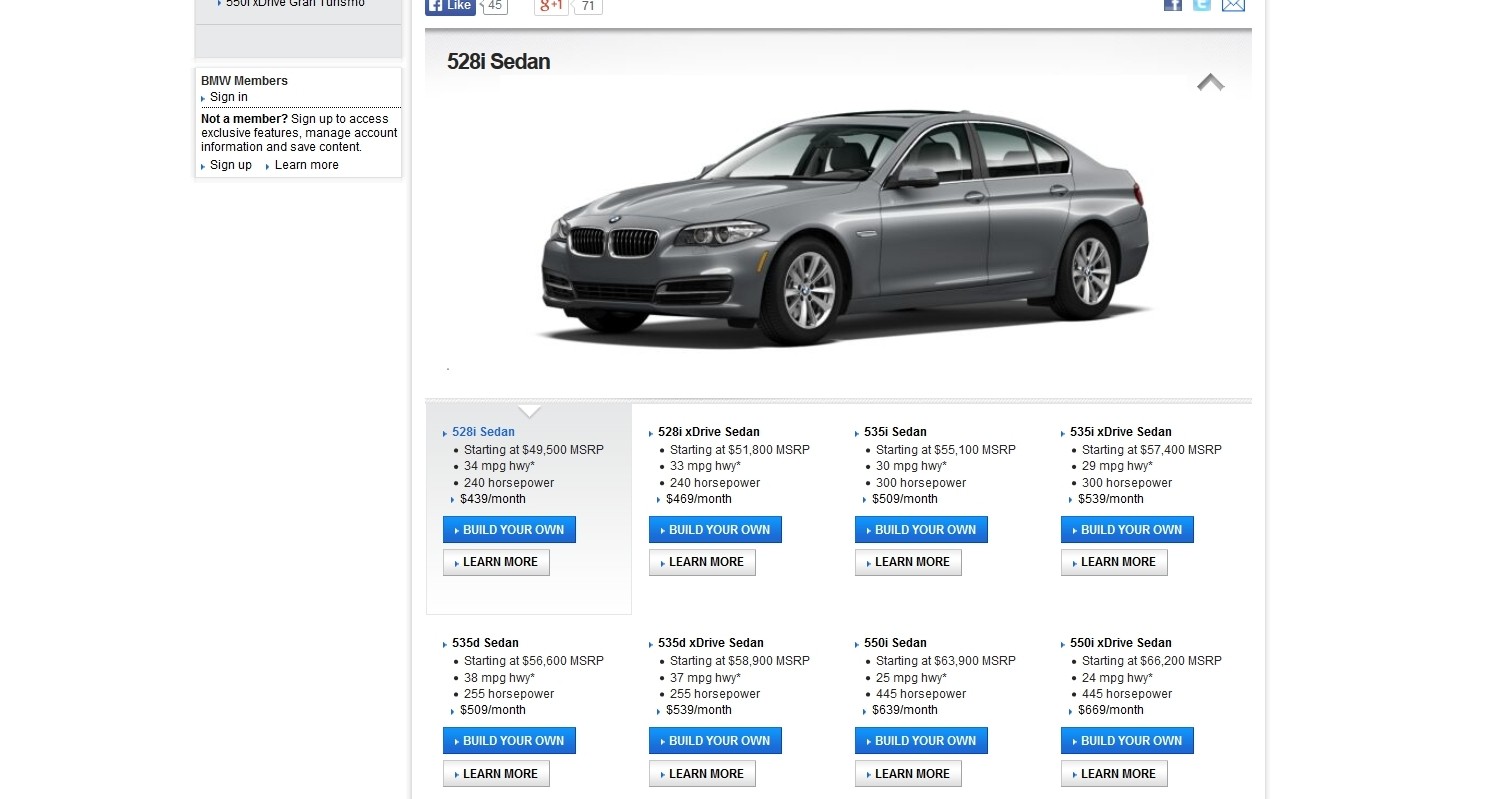Screen dimensions: 1507x799
Task: Click the Google +1 button
Action: [x=551, y=6]
